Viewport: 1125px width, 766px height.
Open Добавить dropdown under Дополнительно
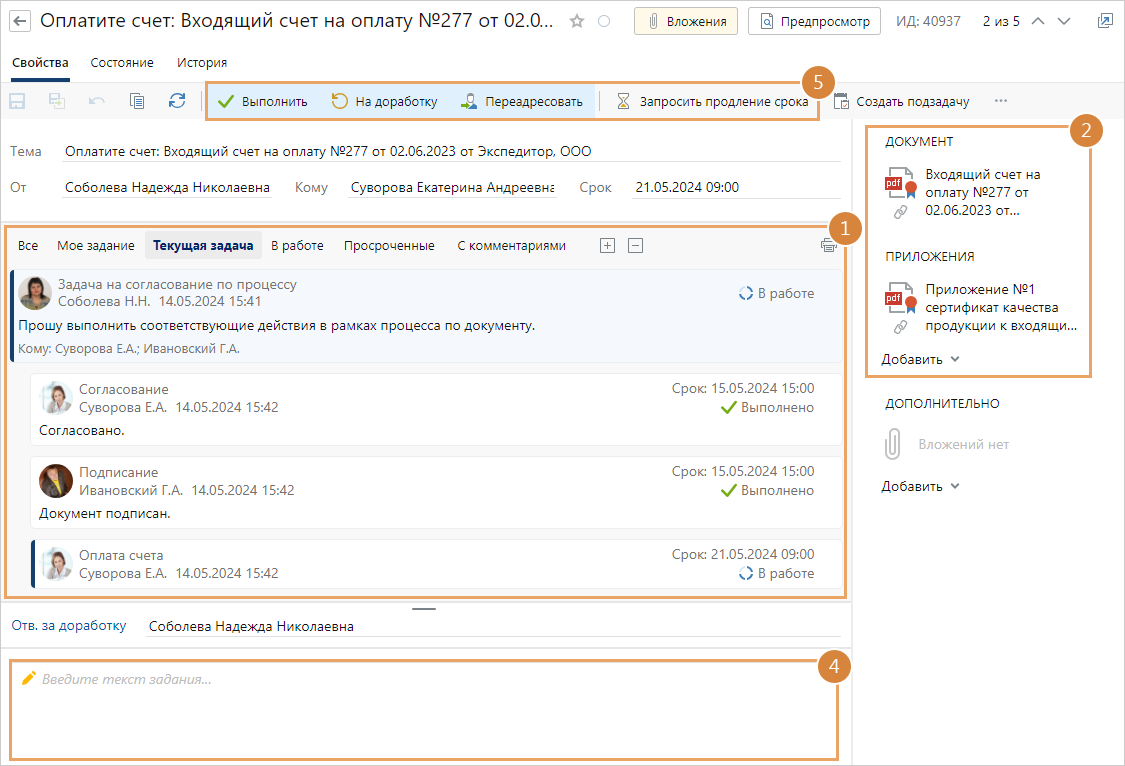[x=920, y=487]
